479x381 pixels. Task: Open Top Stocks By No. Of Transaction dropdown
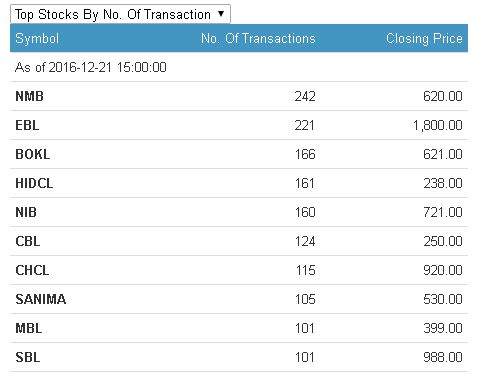[120, 14]
